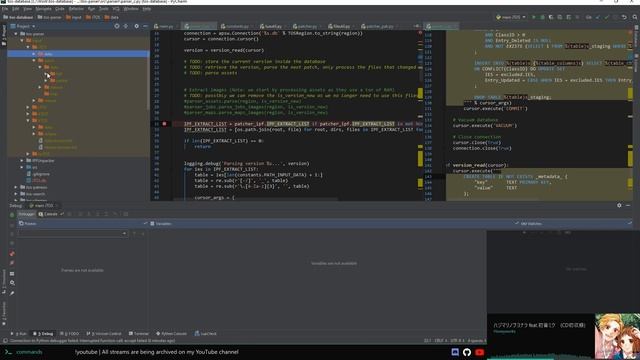Click the Frames panel header

82,224
